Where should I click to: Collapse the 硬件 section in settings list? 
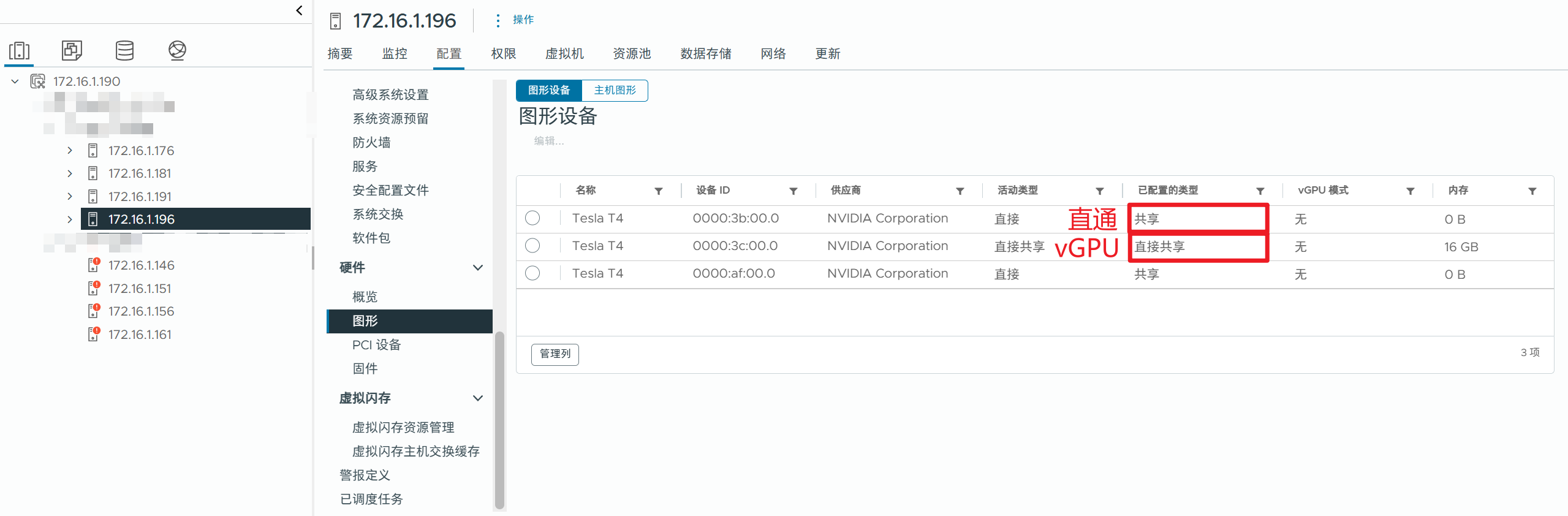tap(478, 268)
